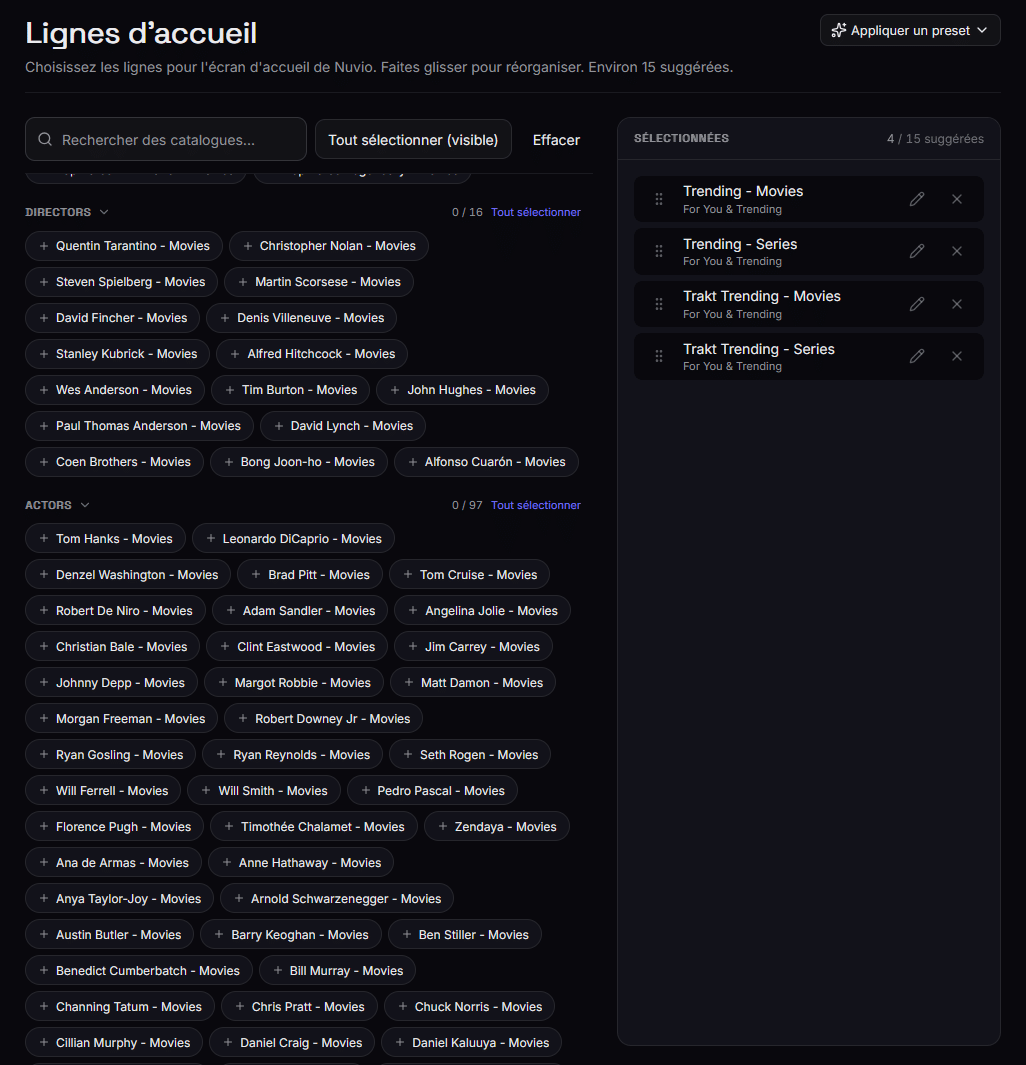
Task: Click the Effacer button
Action: [556, 140]
